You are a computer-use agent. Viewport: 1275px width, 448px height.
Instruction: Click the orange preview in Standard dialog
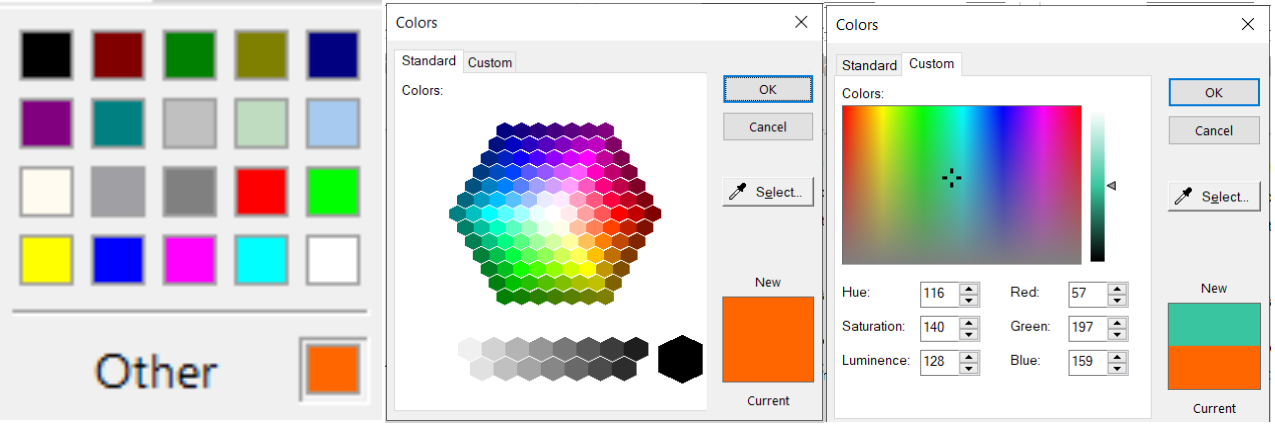[x=768, y=340]
